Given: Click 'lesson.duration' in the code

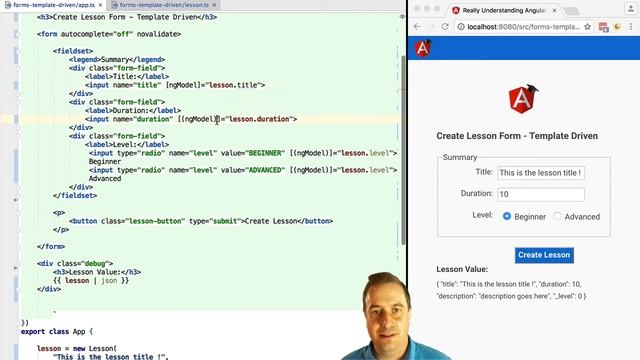Looking at the screenshot, I should [x=259, y=119].
